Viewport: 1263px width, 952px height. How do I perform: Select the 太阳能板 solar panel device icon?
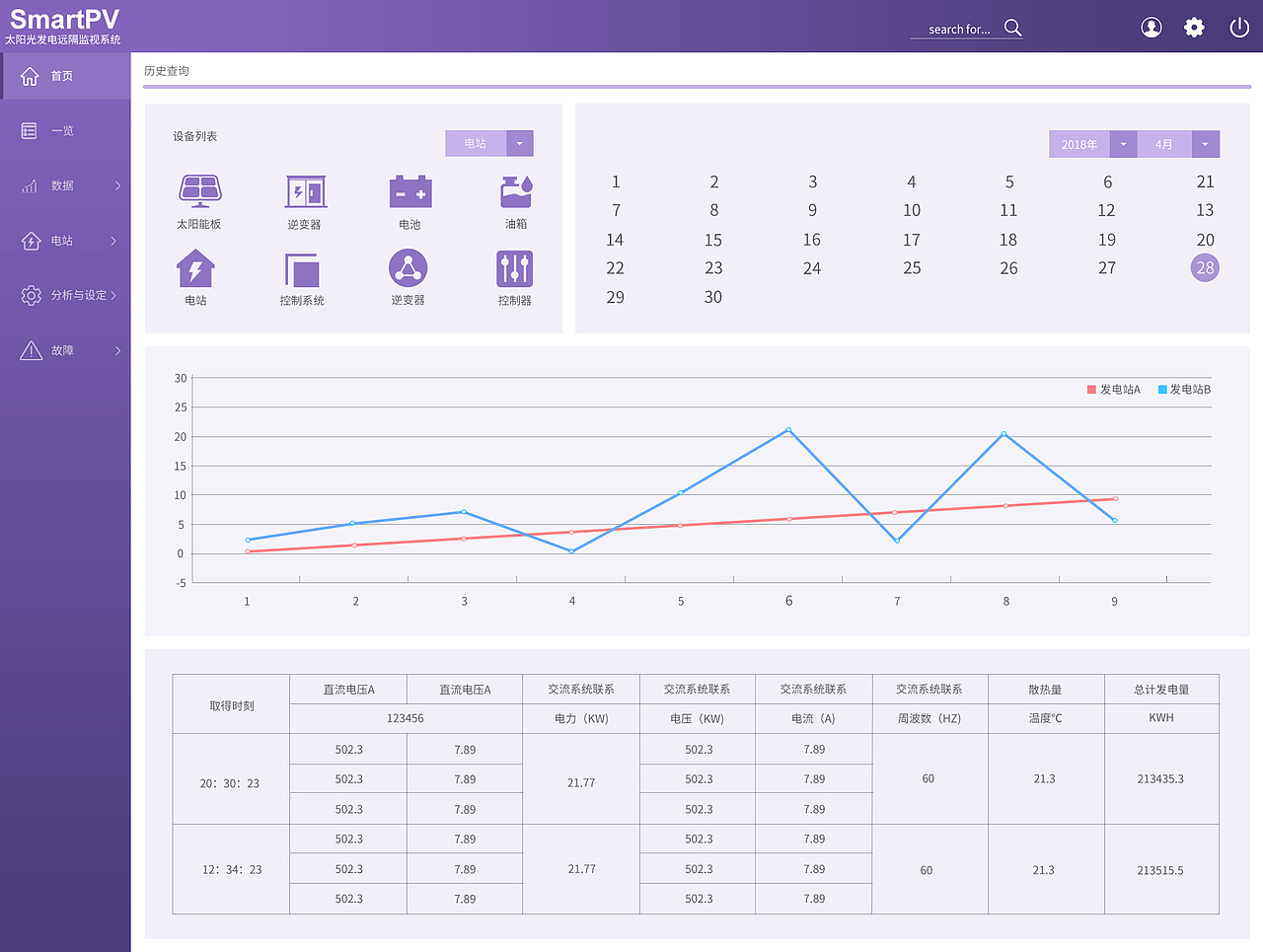click(x=199, y=190)
